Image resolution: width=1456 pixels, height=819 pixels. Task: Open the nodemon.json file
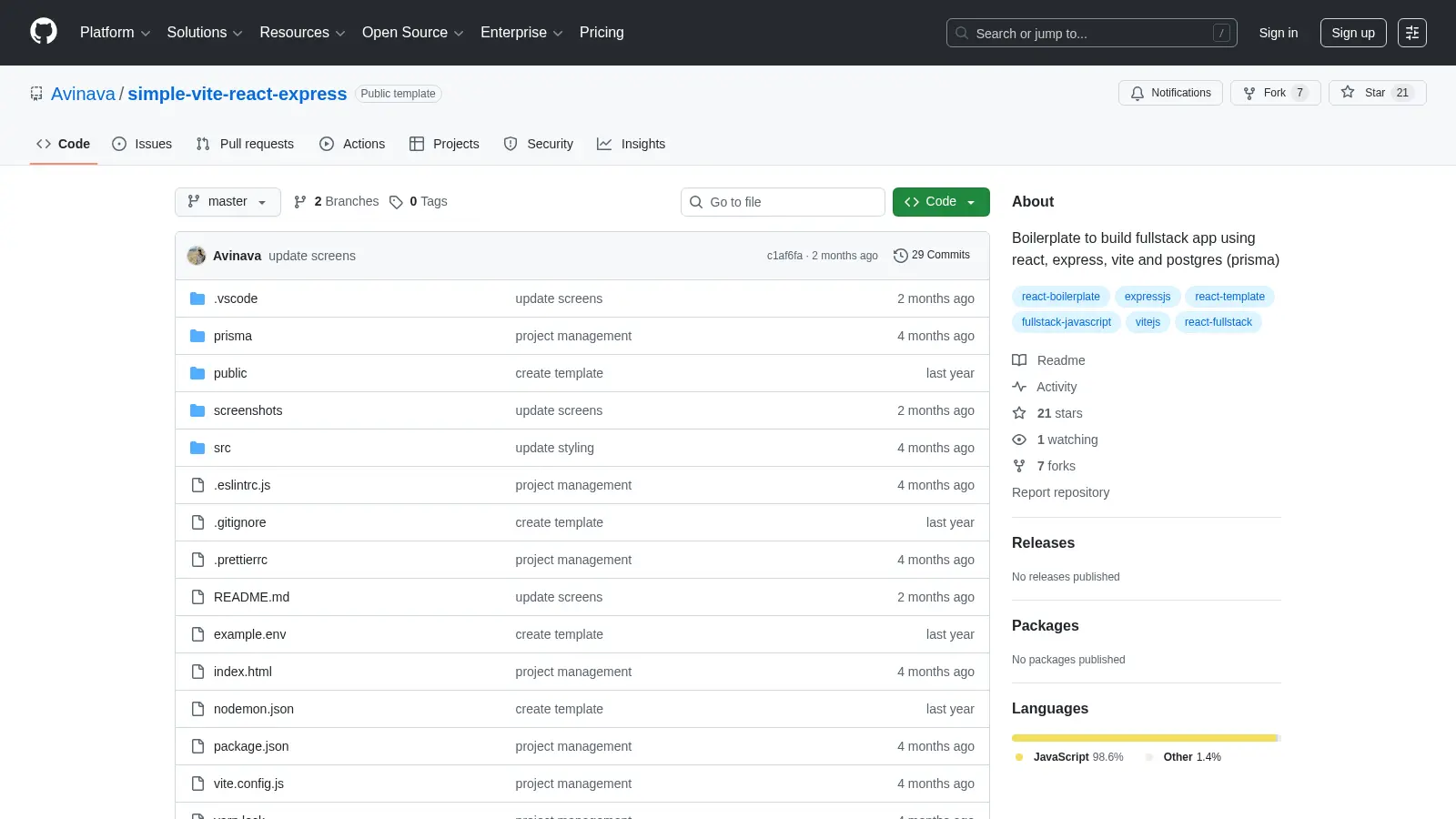click(254, 709)
